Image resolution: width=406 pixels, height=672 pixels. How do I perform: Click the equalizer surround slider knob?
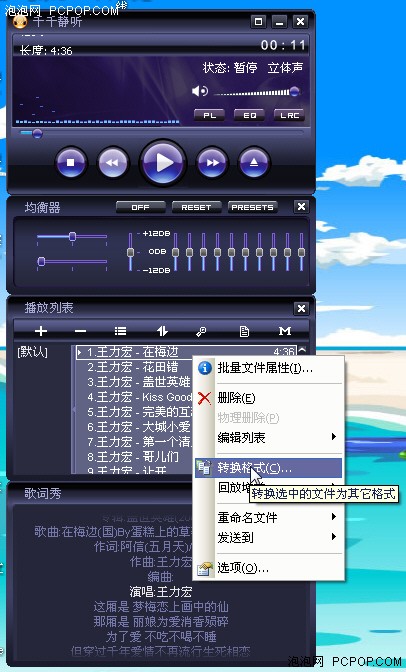tap(41, 261)
